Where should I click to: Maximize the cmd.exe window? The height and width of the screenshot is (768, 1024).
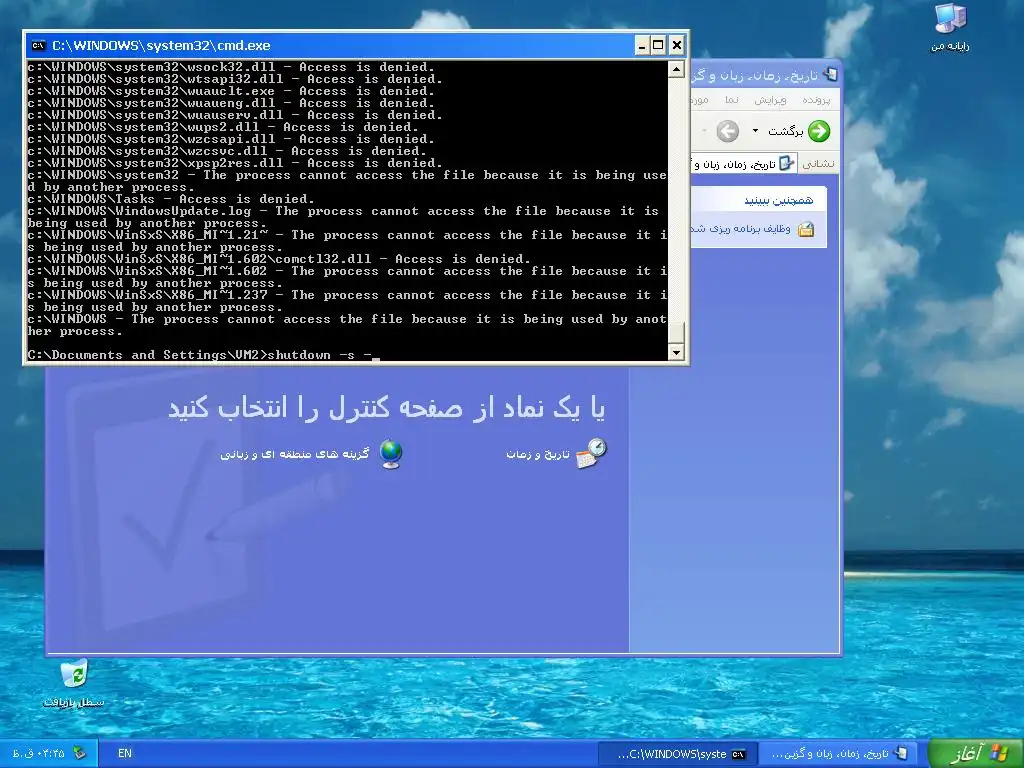coord(658,45)
